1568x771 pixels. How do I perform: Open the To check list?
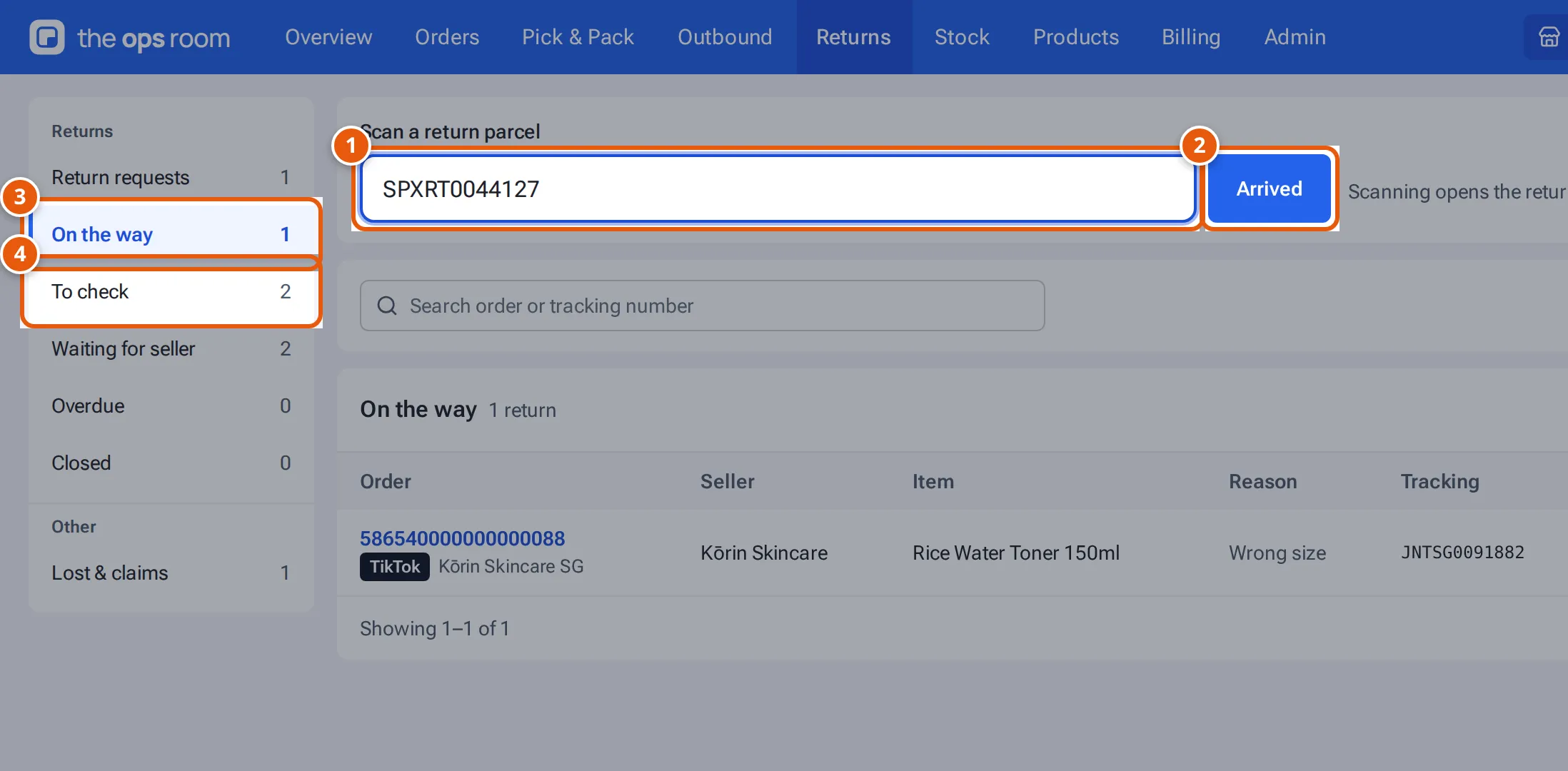pos(171,291)
